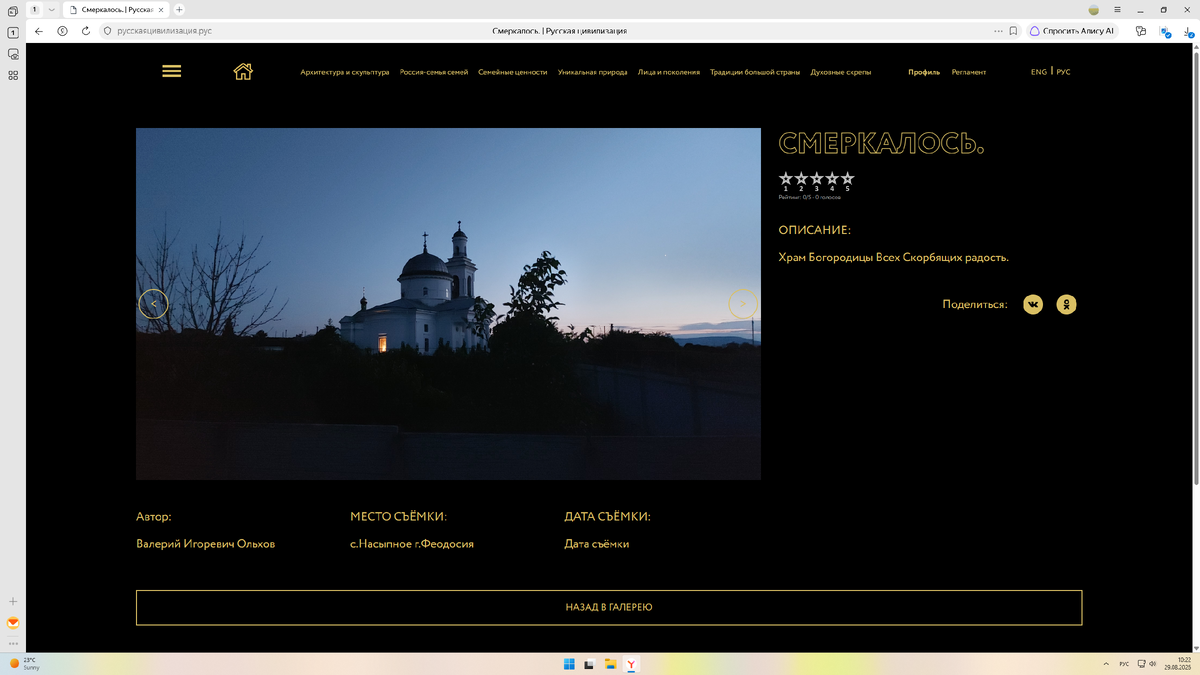Switch the site language to ENG

tap(1039, 72)
